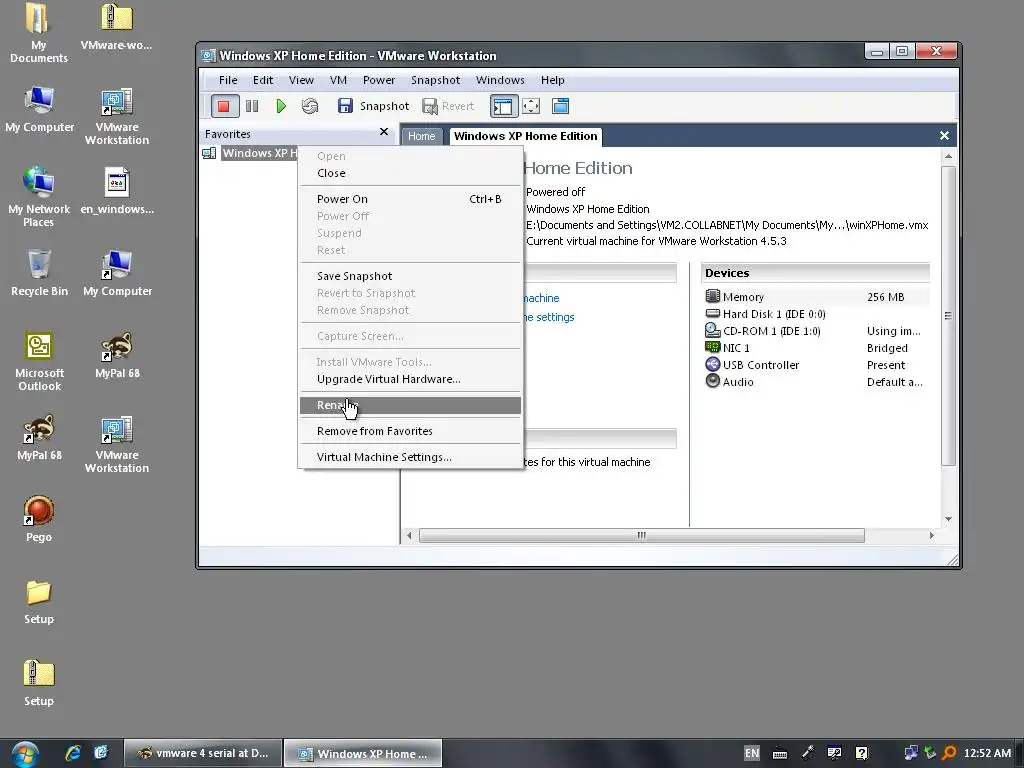Open the VMware-wo... zip desktop icon
The image size is (1024, 768).
click(117, 26)
